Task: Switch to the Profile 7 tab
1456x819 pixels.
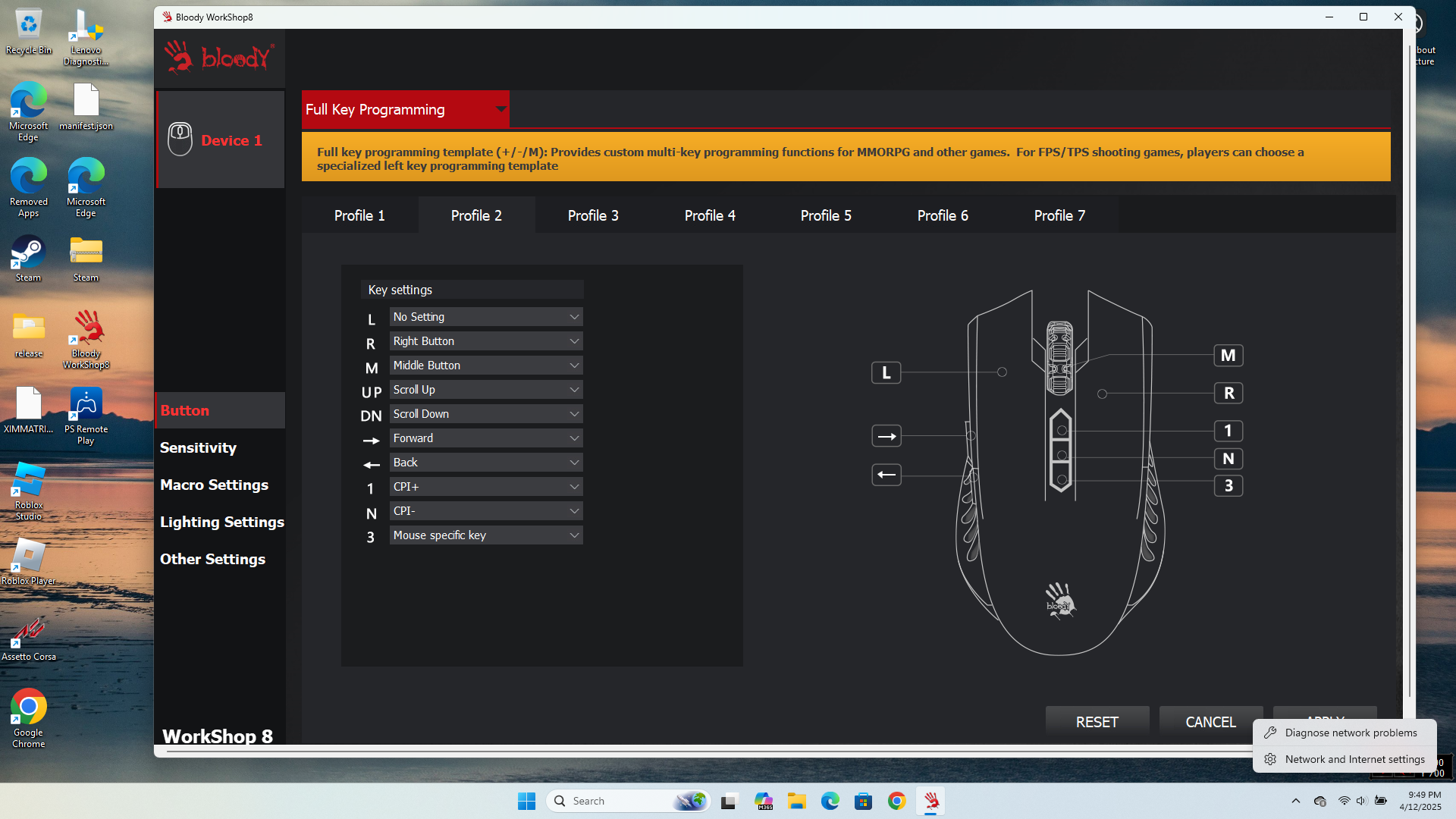Action: click(1059, 215)
